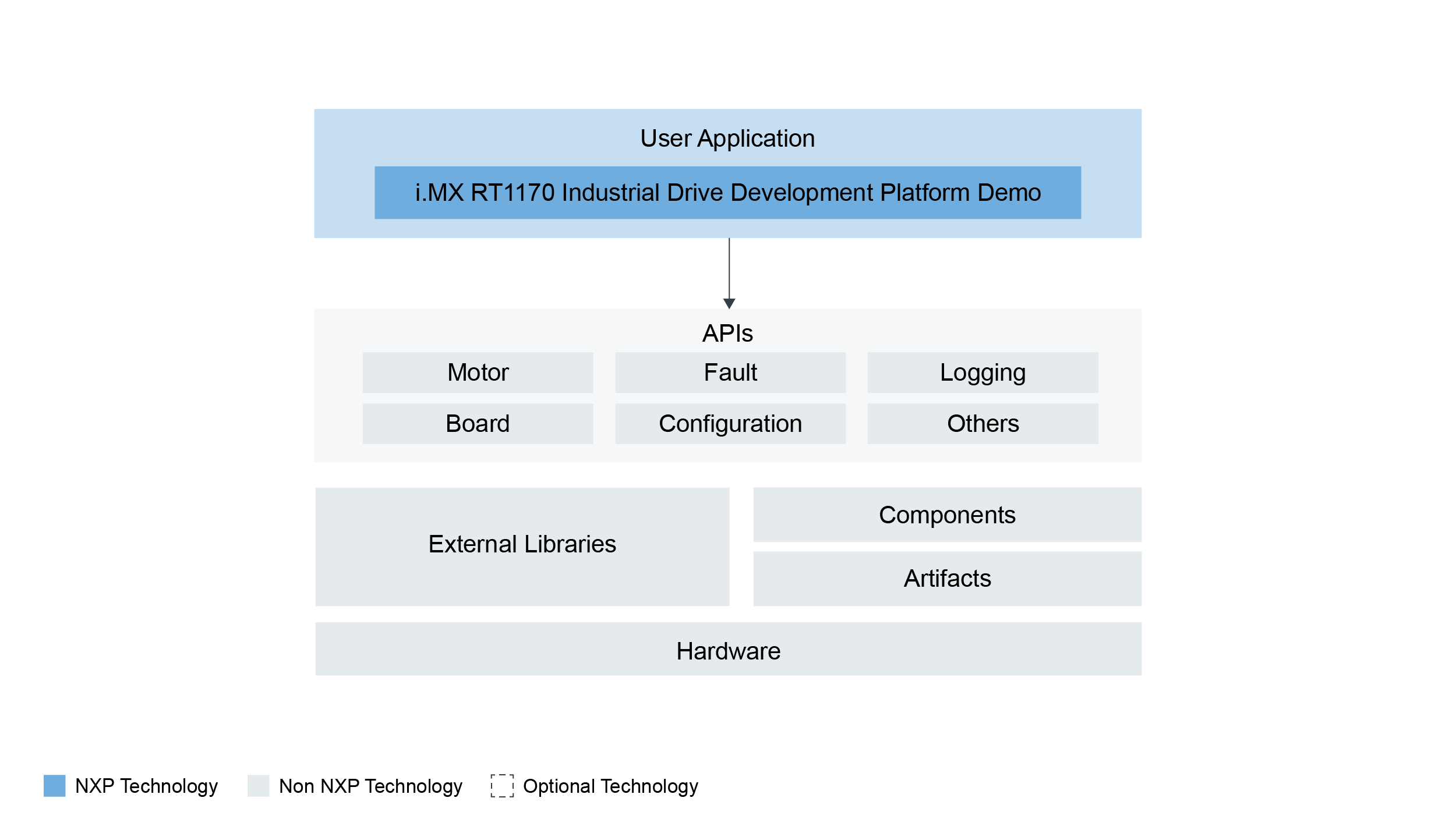Click the gray Non NXP Technology swatch
1456x819 pixels.
(x=258, y=786)
